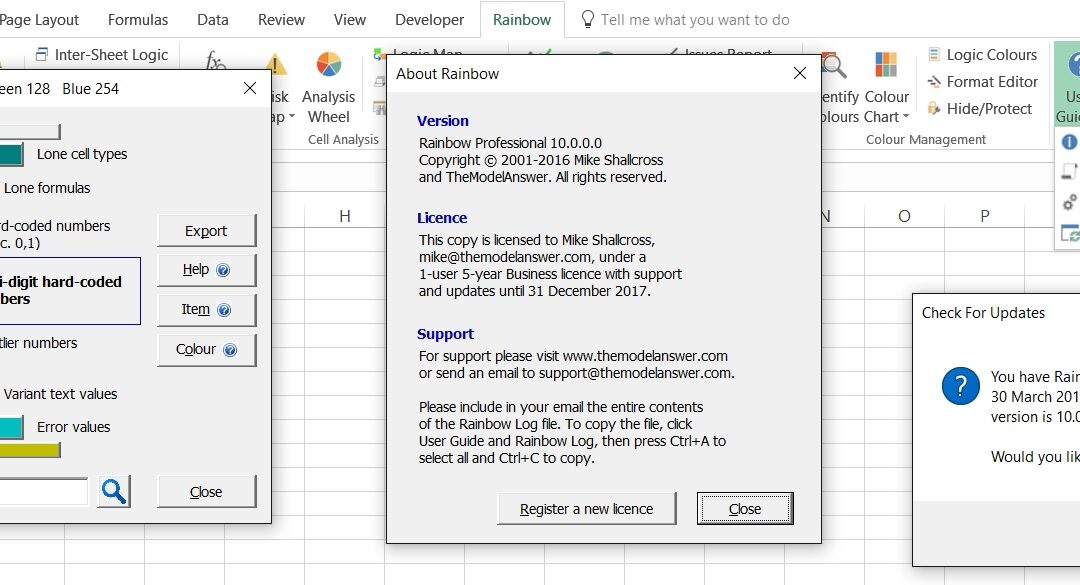Click the Rainbow Log scroll icon
This screenshot has height=585, width=1080.
pyautogui.click(x=1070, y=171)
